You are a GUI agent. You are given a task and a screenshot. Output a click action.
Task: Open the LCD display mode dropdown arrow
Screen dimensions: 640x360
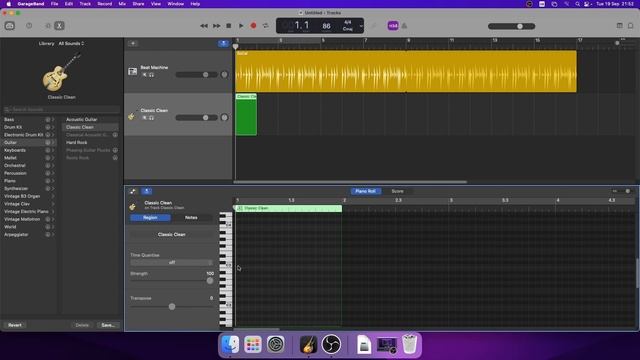[x=361, y=26]
